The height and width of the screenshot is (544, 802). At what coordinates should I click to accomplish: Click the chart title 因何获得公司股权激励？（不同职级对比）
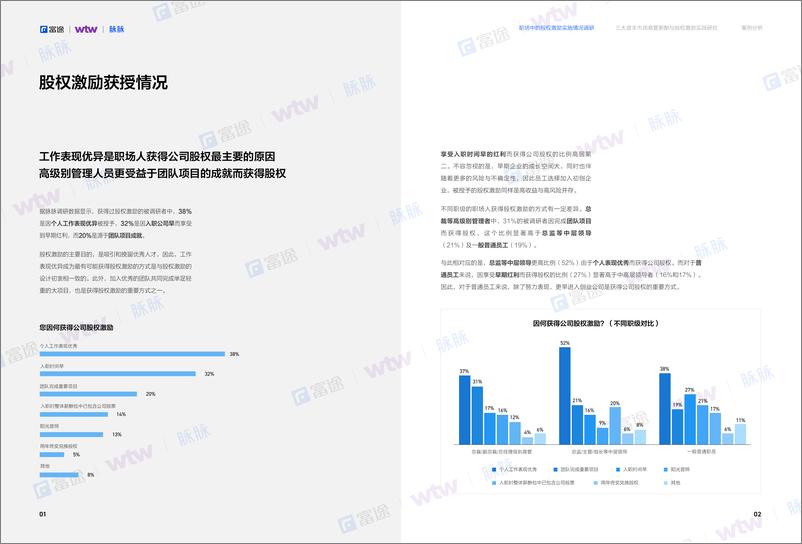[x=596, y=323]
